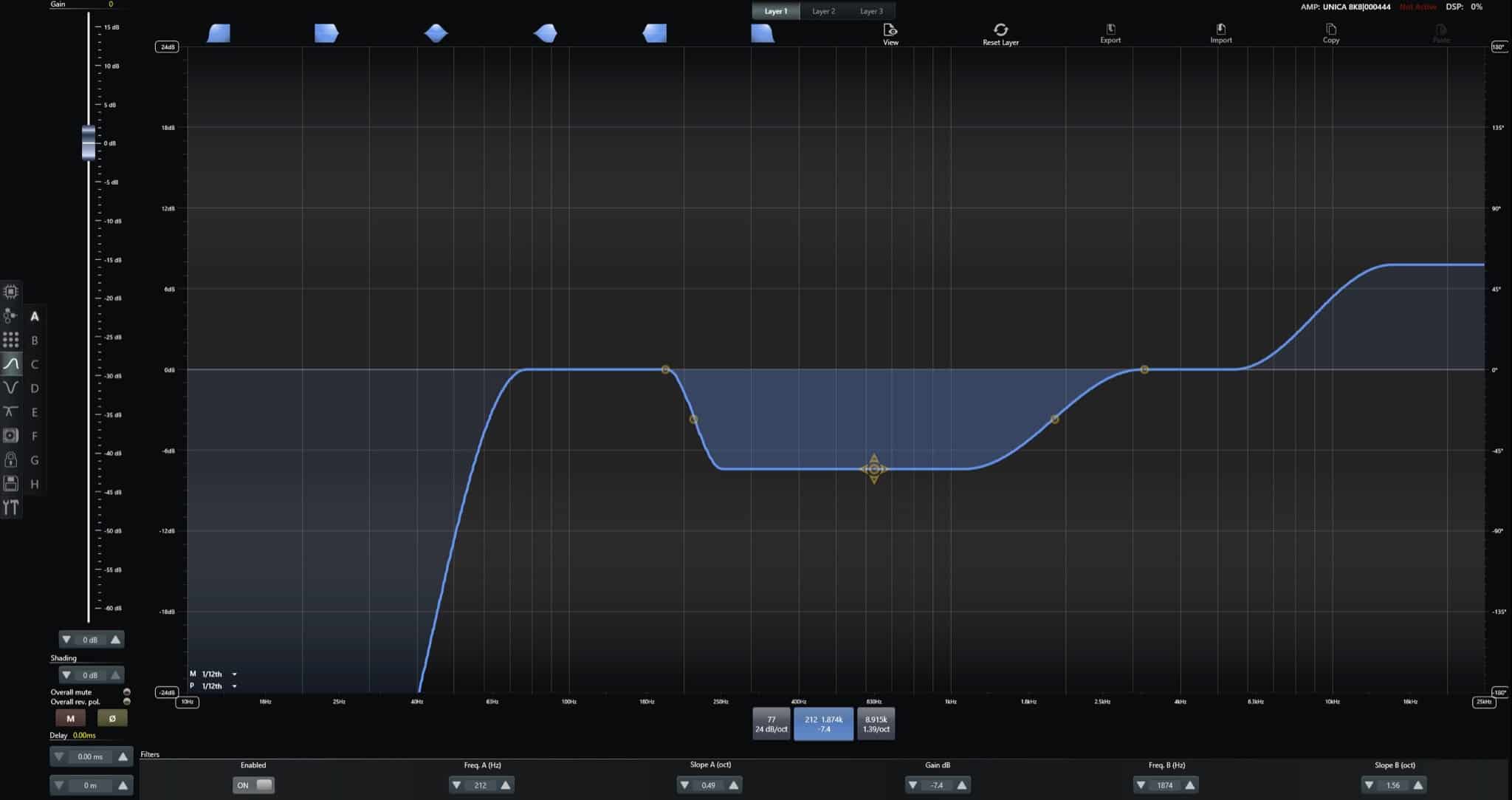Open the padlock section in sidebar
The image size is (1512, 800).
click(x=10, y=459)
